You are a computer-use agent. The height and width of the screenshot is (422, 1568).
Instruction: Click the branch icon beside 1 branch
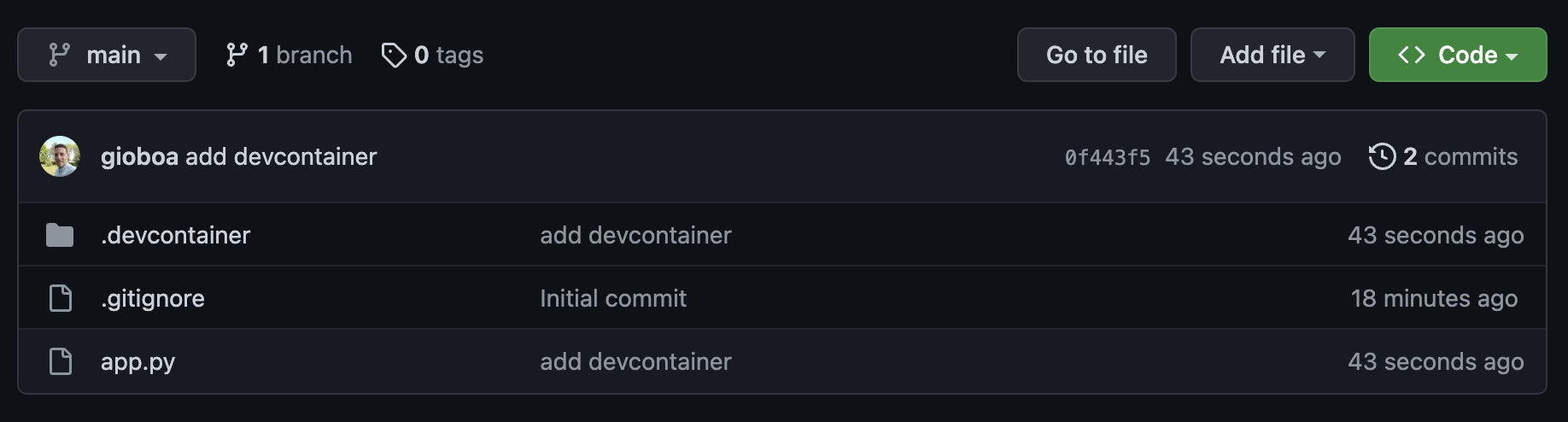[237, 56]
